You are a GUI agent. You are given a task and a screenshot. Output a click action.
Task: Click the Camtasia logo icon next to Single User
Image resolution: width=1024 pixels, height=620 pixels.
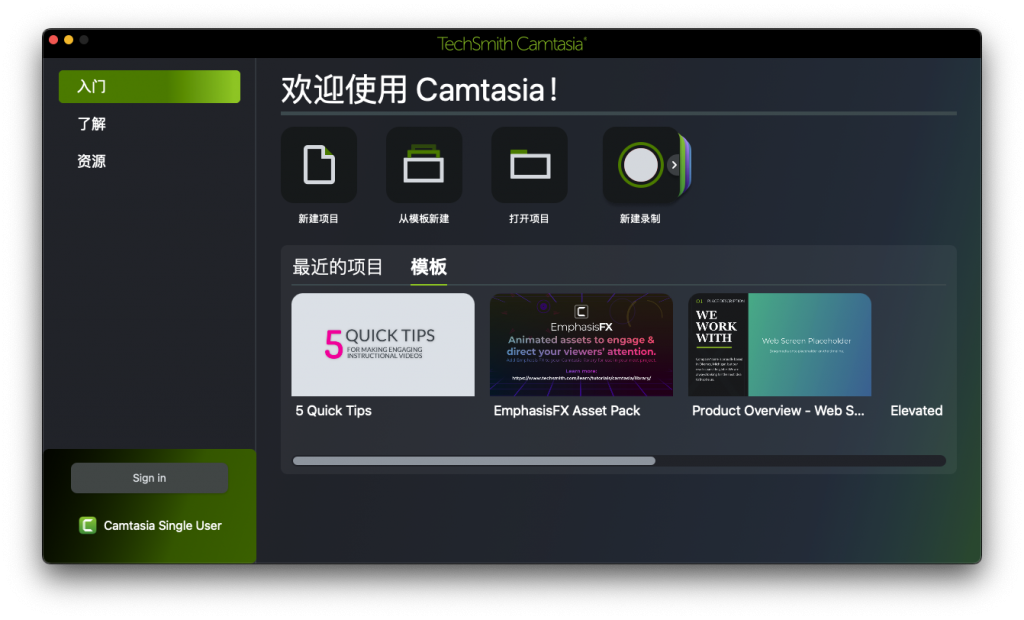coord(88,525)
